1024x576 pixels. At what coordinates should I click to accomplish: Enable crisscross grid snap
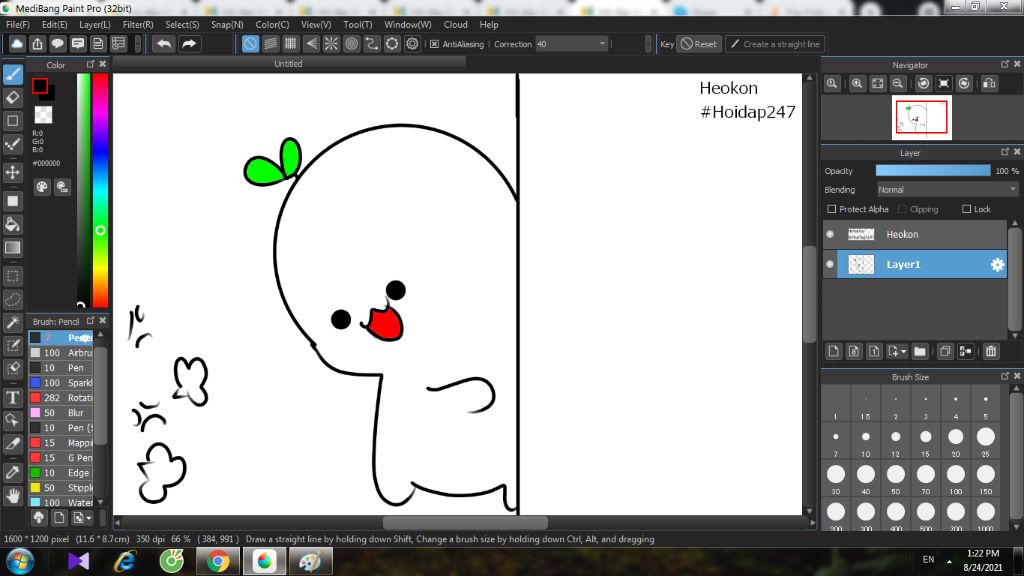pyautogui.click(x=291, y=44)
